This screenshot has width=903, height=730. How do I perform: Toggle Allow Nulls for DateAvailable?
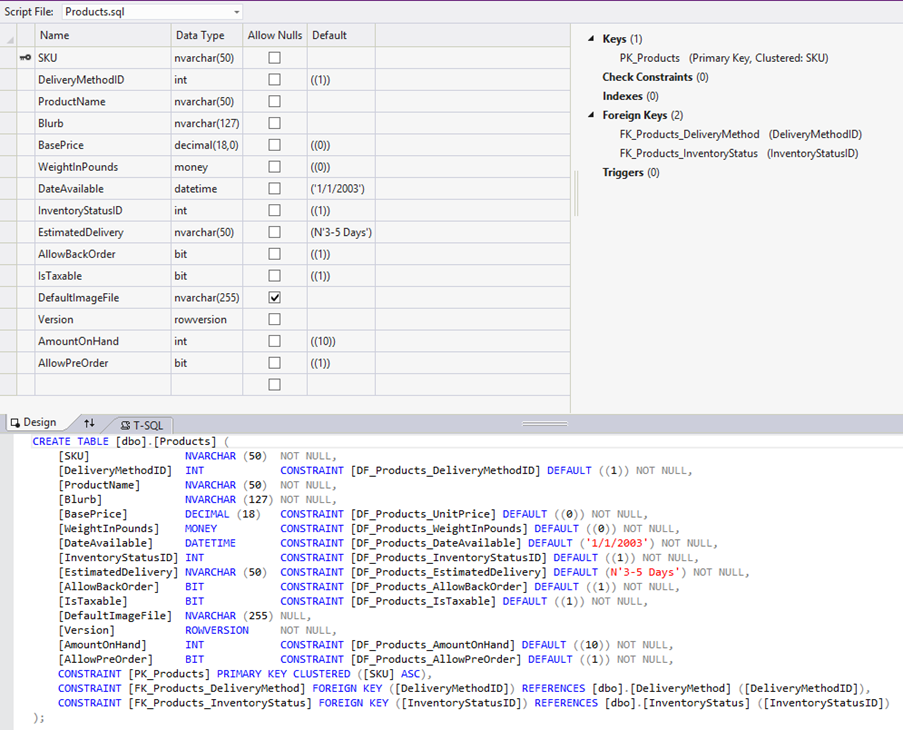point(275,189)
